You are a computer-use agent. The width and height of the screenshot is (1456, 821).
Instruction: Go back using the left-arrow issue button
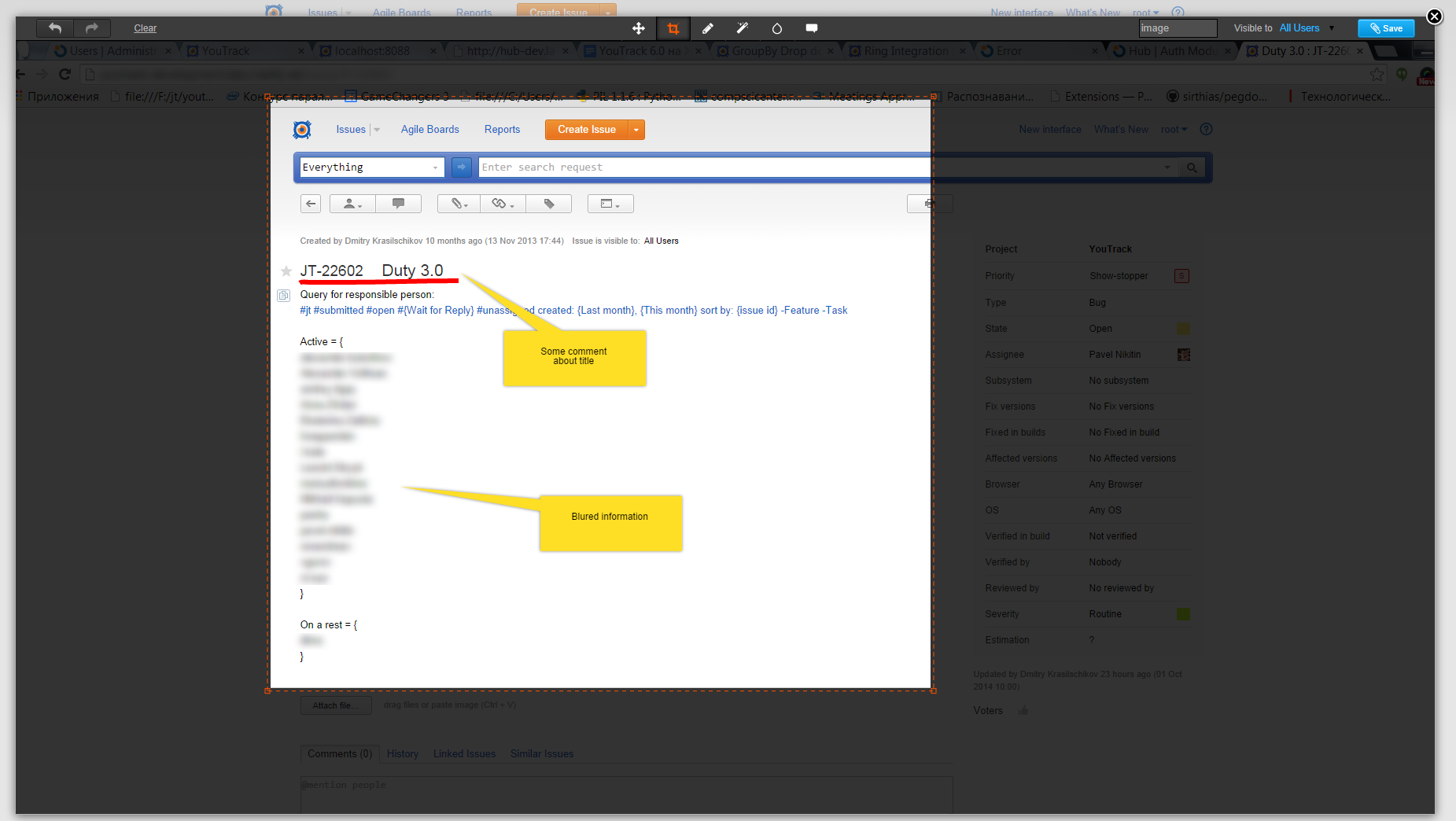[311, 204]
